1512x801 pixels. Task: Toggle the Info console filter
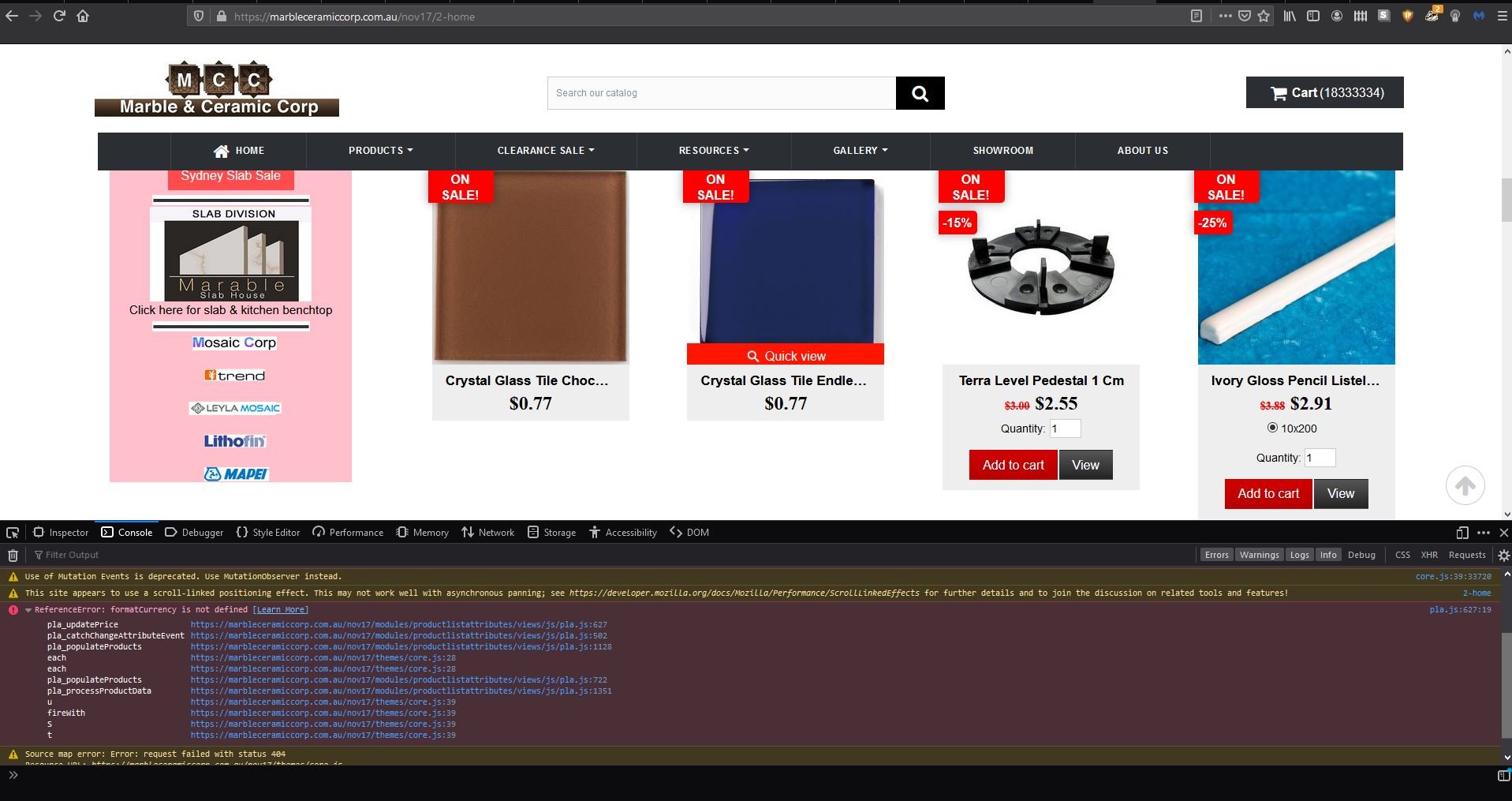tap(1328, 555)
